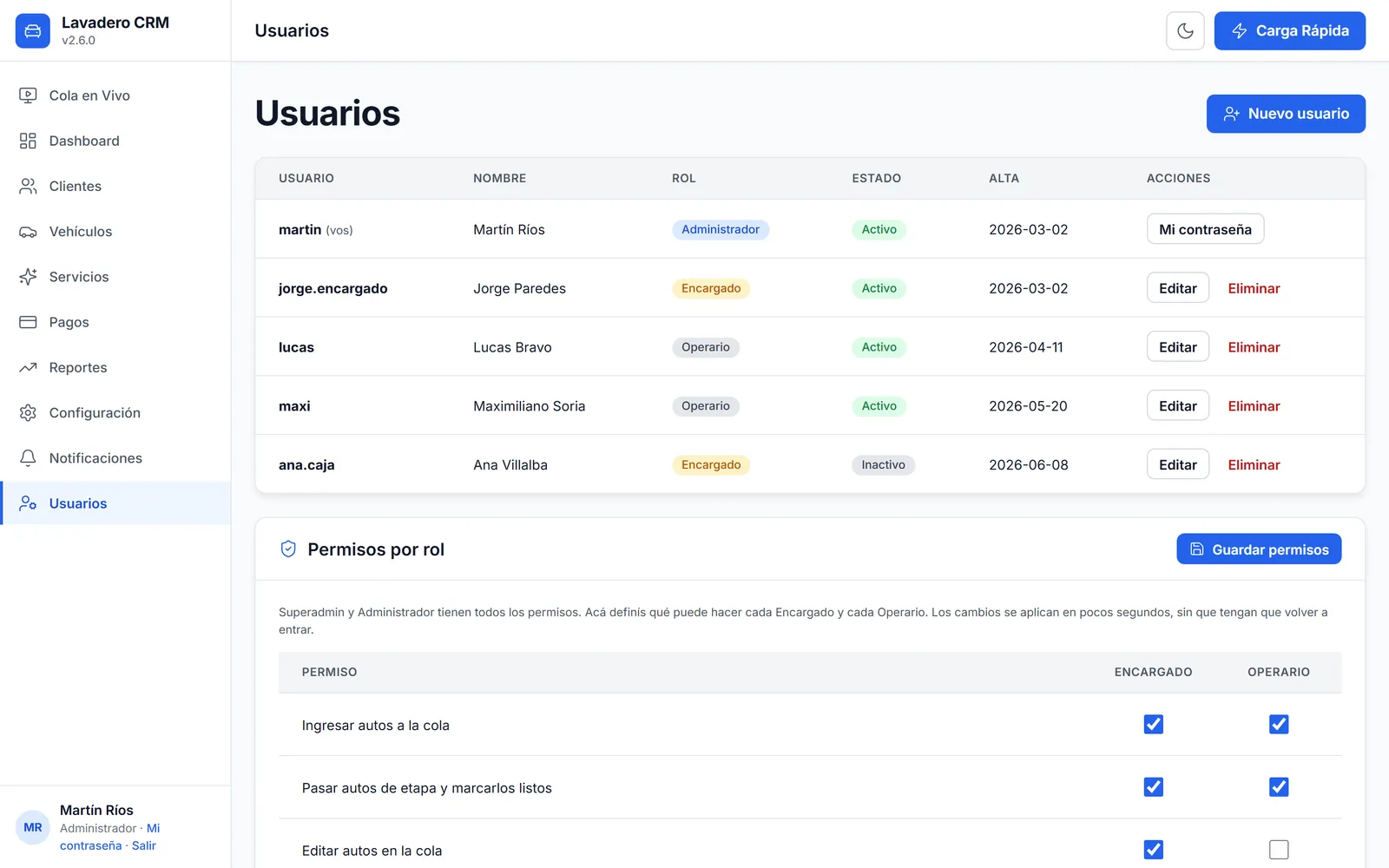Edit the maxi user
The width and height of the screenshot is (1389, 868).
(x=1178, y=406)
